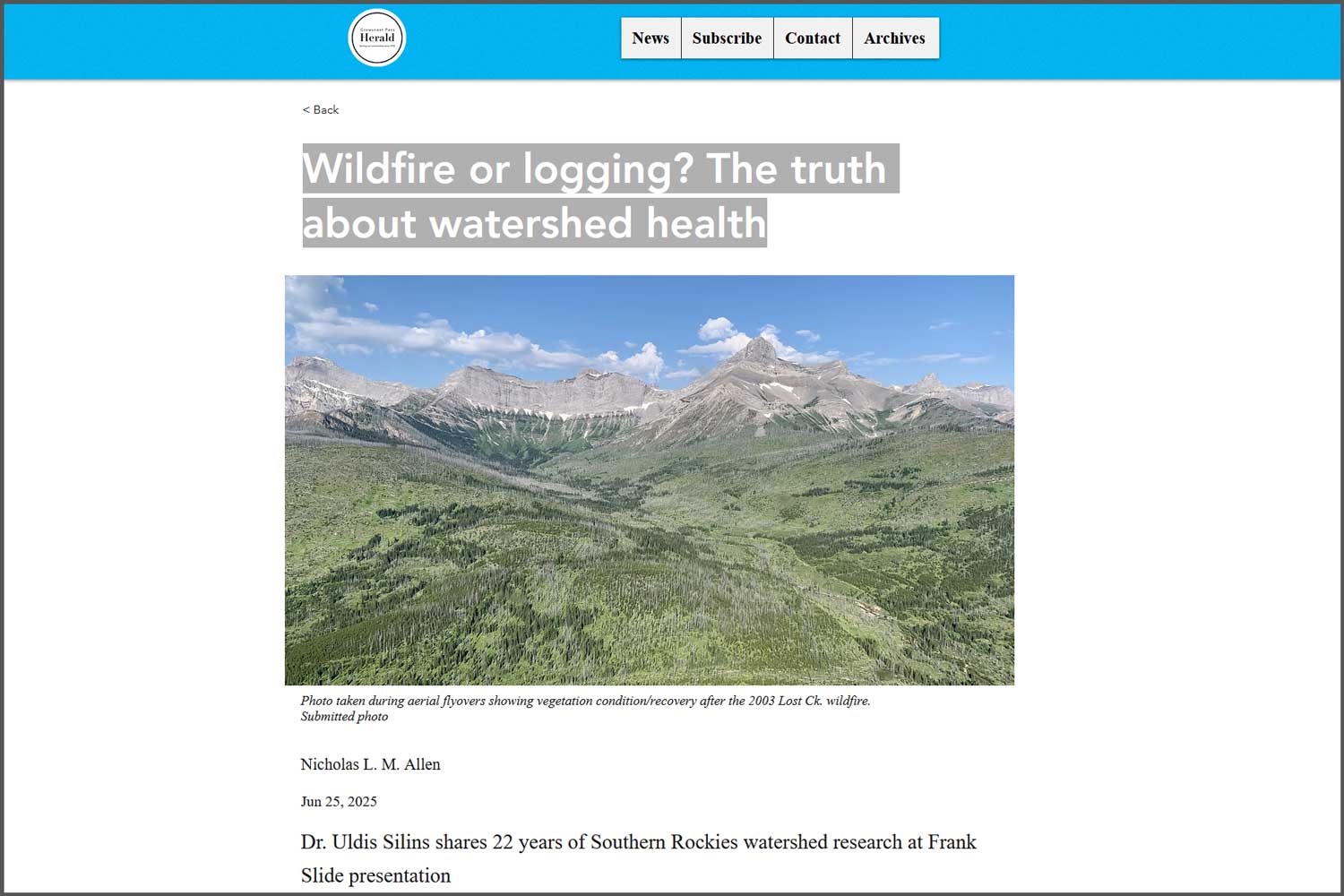The height and width of the screenshot is (896, 1344).
Task: Open the News menu item
Action: pyautogui.click(x=650, y=39)
